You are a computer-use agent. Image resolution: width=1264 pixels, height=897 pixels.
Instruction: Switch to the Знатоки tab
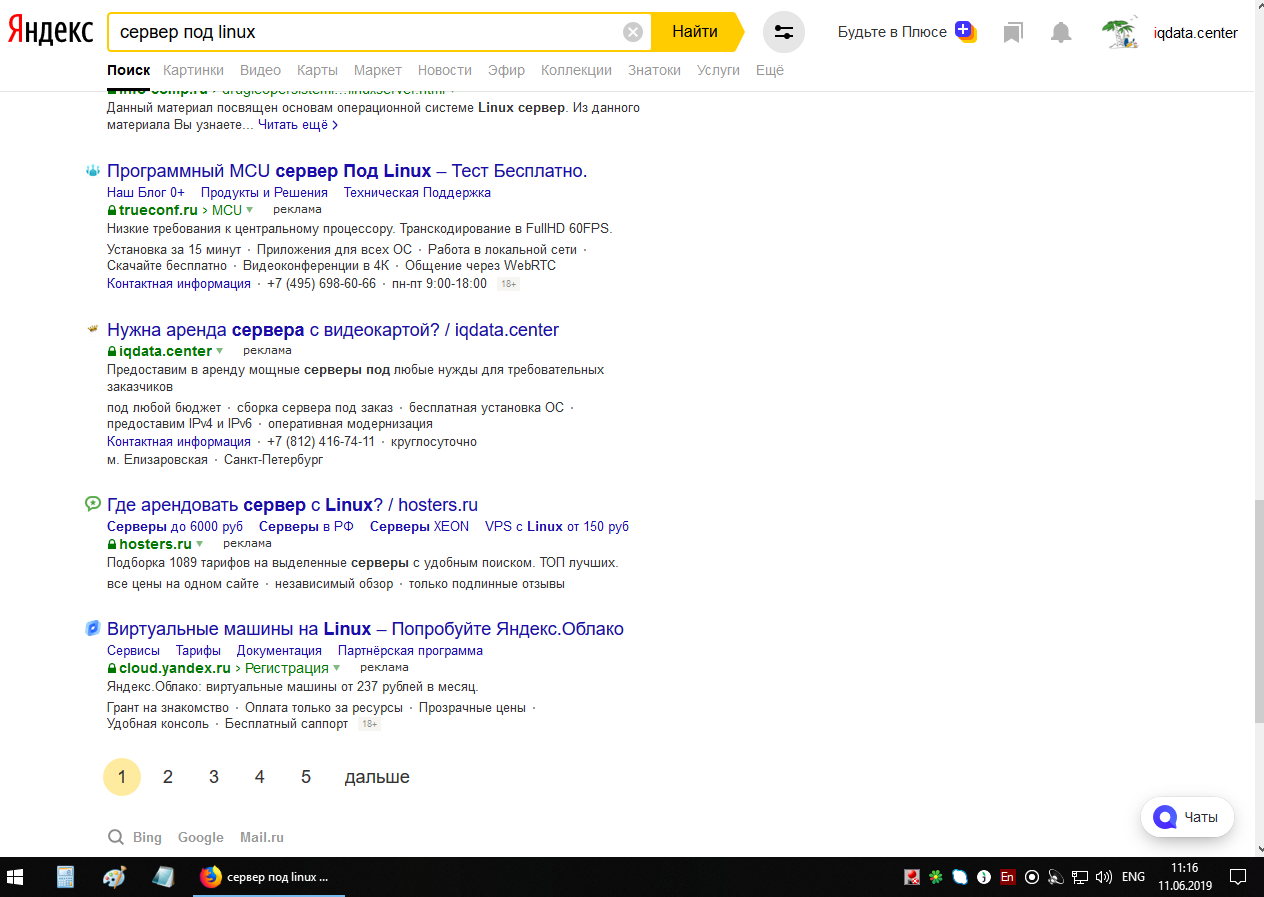[654, 70]
